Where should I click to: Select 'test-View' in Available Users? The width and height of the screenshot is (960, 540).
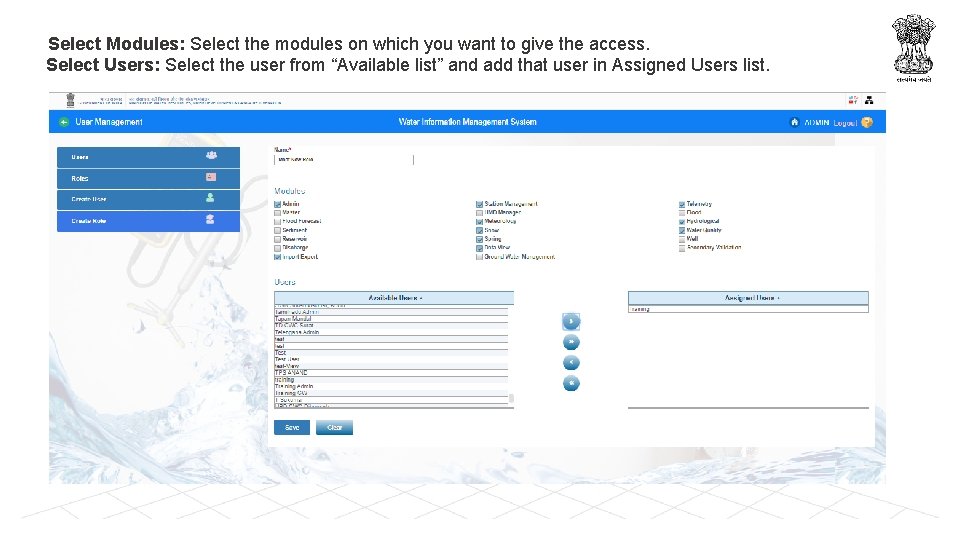coord(391,366)
